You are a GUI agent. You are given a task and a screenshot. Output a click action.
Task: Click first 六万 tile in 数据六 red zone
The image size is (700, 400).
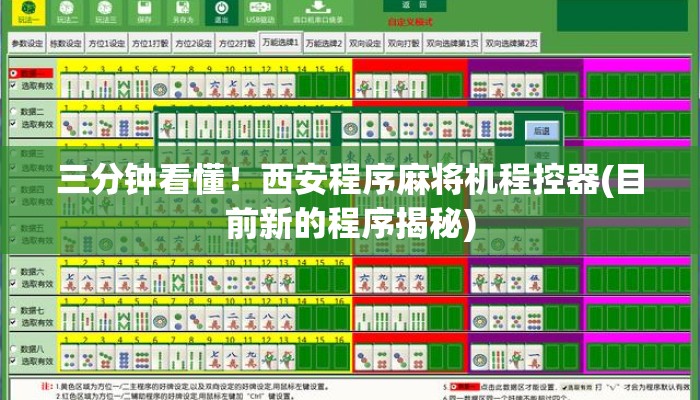(363, 281)
